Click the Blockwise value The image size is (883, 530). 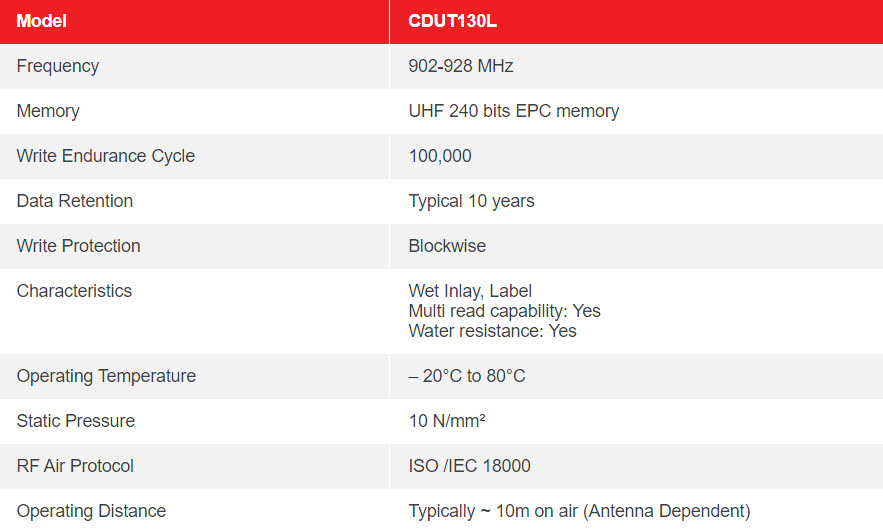click(x=447, y=246)
